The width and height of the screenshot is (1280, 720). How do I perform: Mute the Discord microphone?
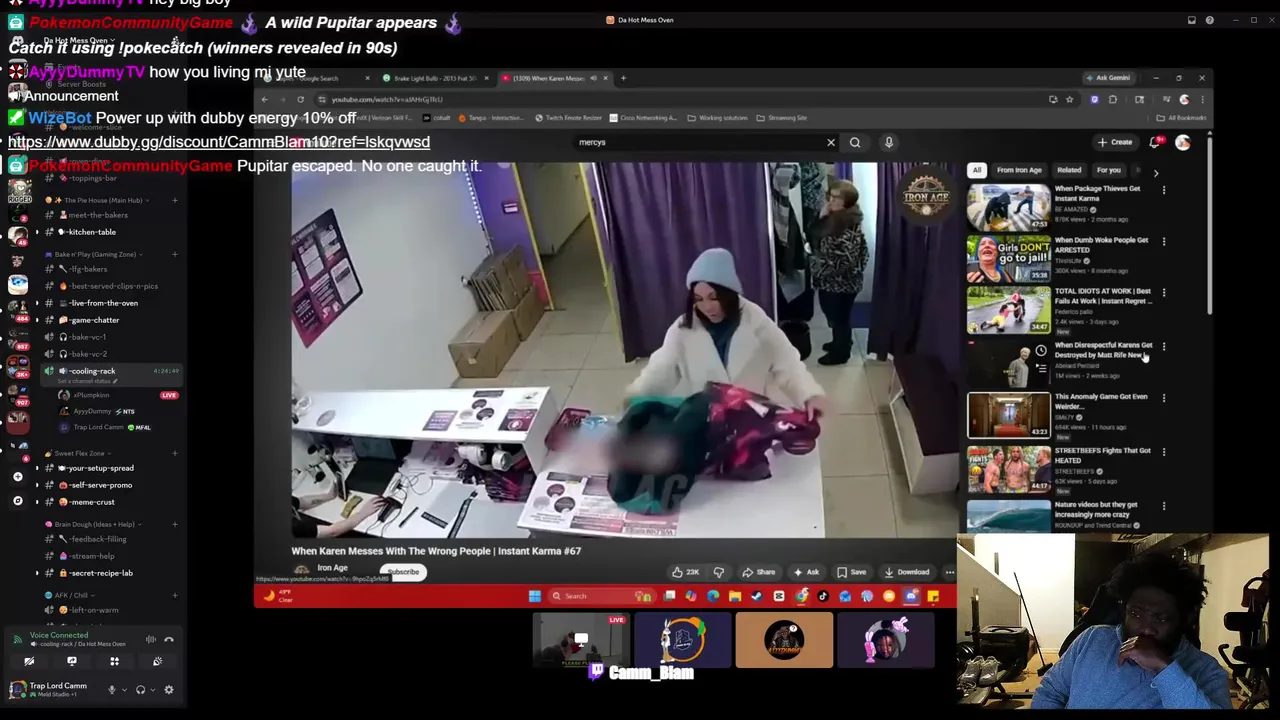pyautogui.click(x=111, y=689)
